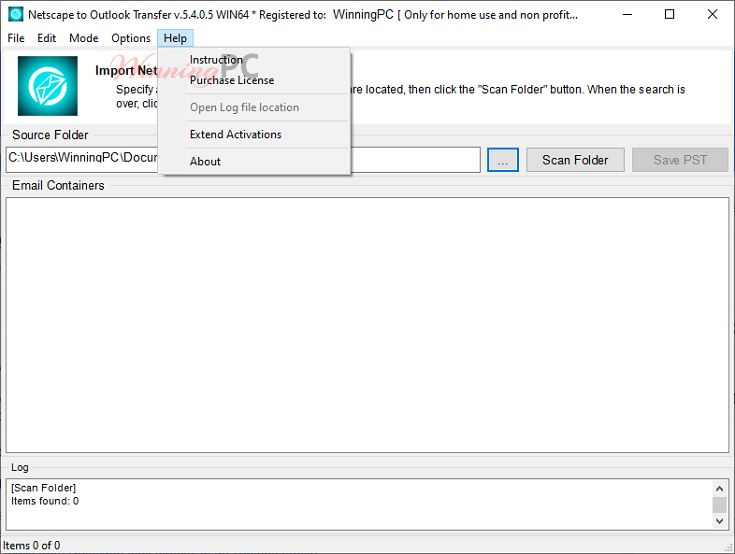Click the "Items 0 of 0" status text
Screen dimensions: 735x554
click(x=31, y=546)
